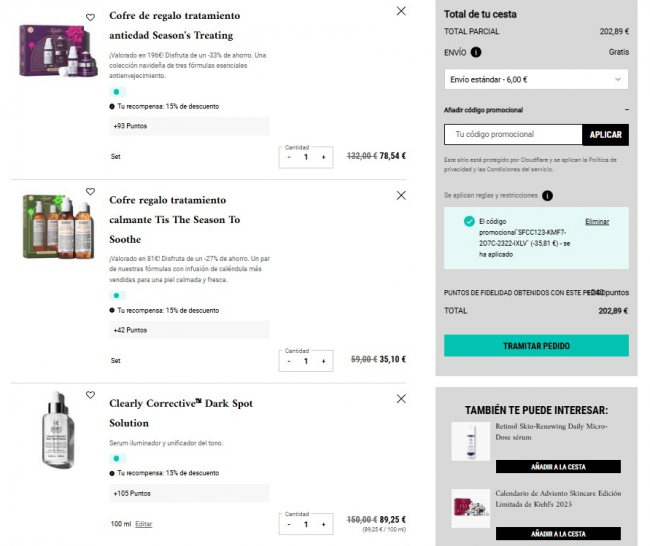
Task: Remove Season's Treating set from cart
Action: point(401,11)
